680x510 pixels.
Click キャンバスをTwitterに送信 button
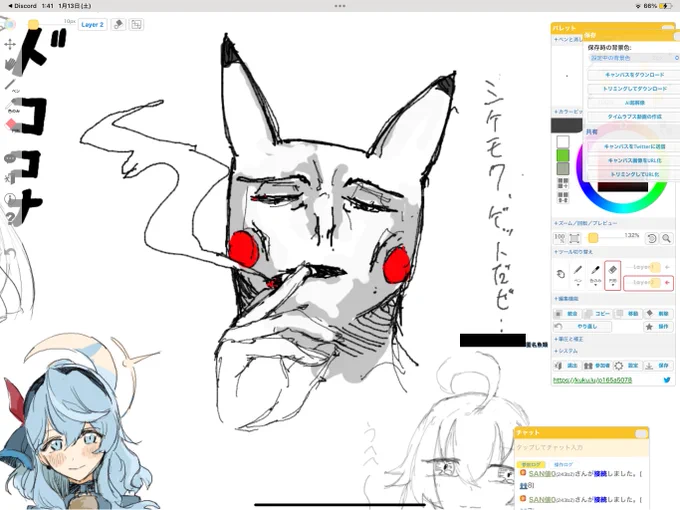pos(634,147)
